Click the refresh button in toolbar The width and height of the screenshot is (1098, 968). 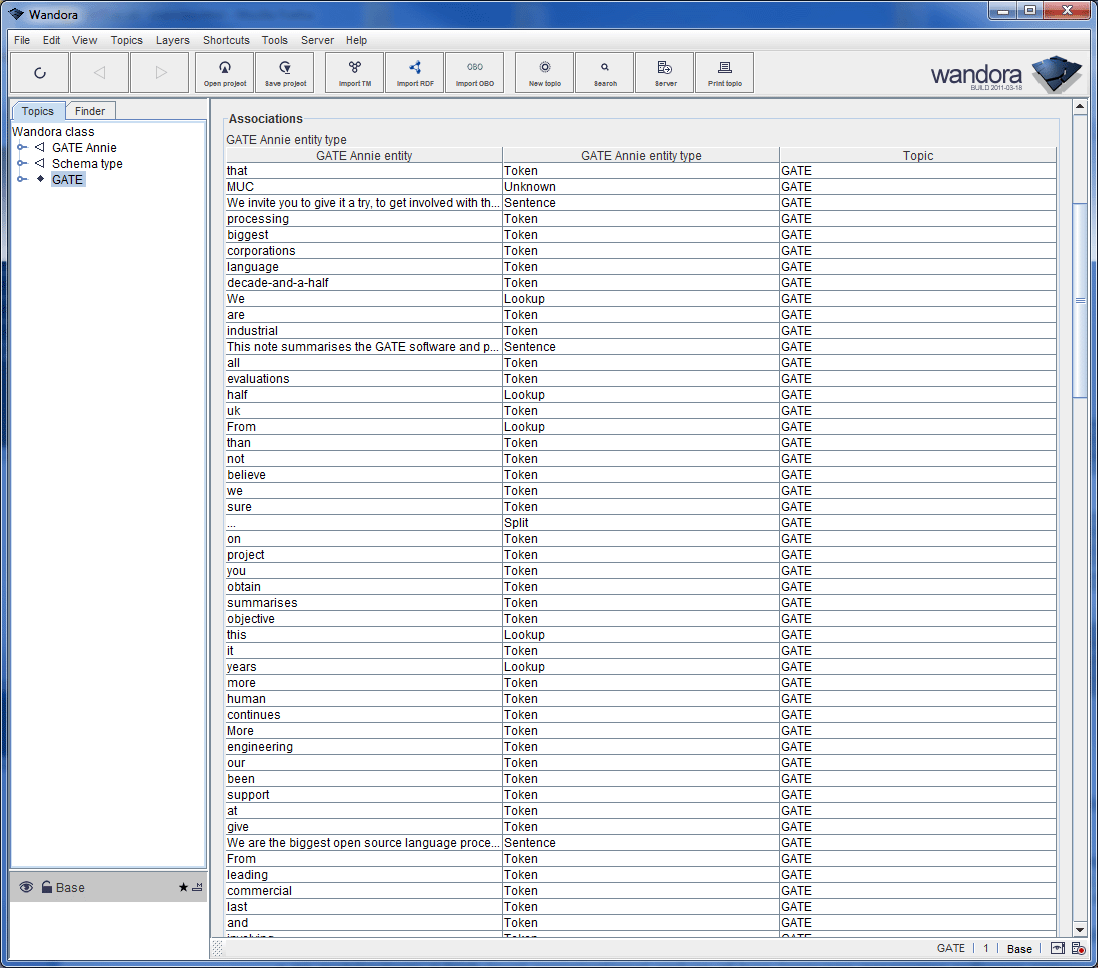40,73
